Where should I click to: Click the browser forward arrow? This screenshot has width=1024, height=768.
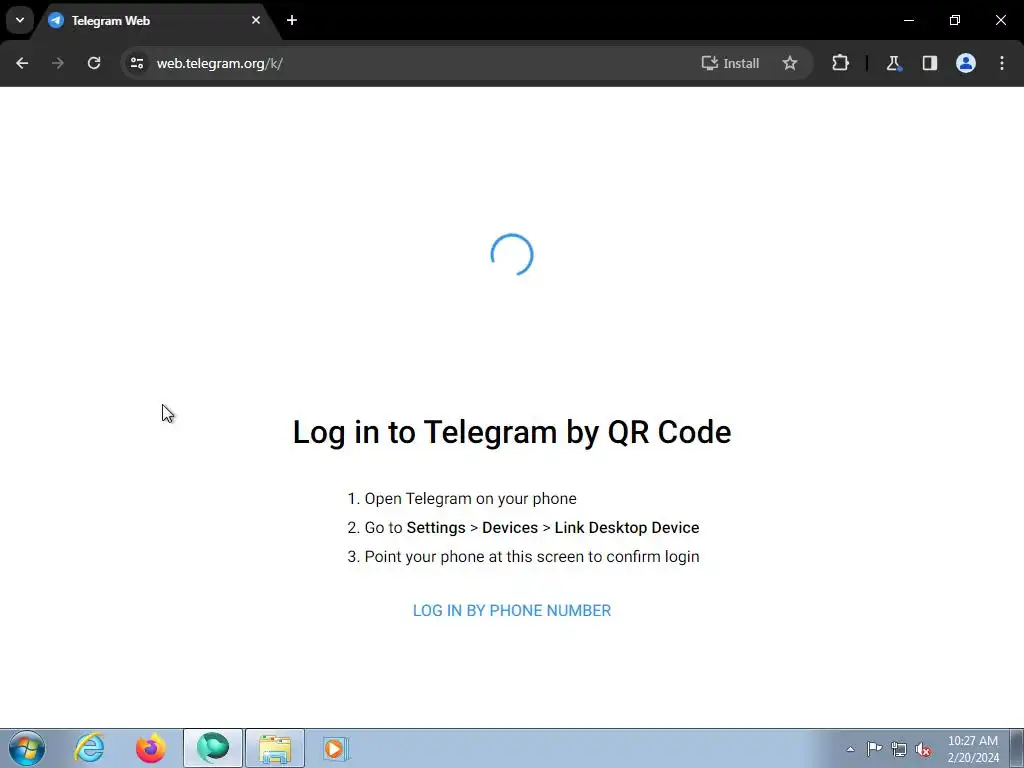click(58, 63)
